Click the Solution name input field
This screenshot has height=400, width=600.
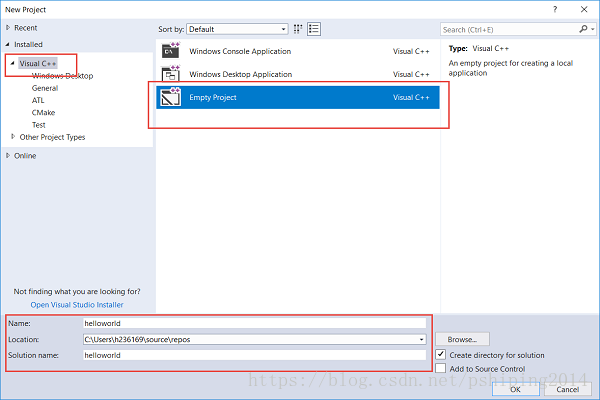(254, 355)
